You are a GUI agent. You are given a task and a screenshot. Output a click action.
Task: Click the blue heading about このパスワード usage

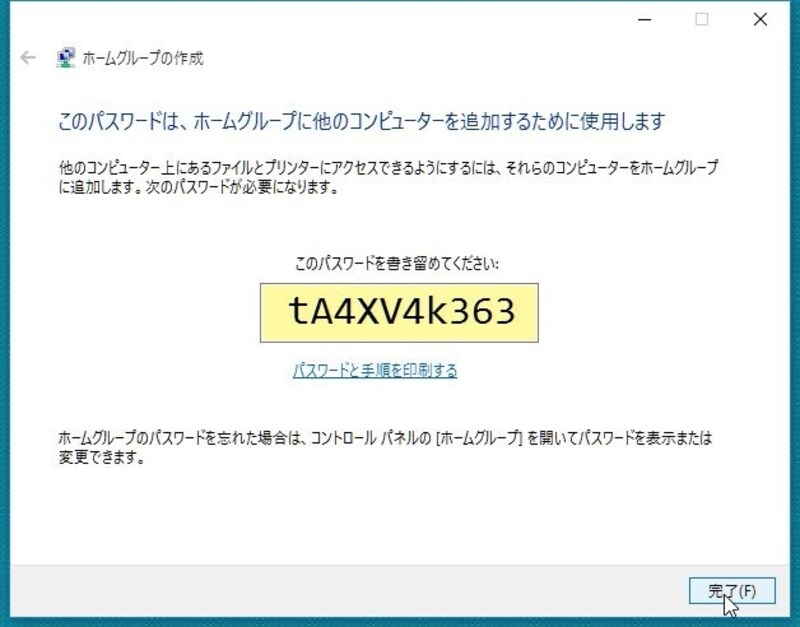[362, 121]
